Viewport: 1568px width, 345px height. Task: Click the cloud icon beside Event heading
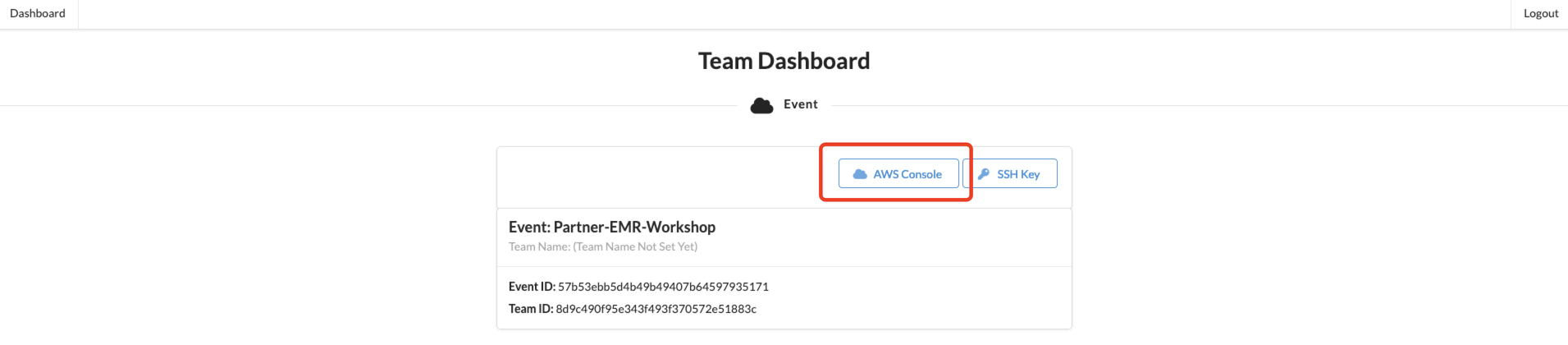[x=761, y=105]
